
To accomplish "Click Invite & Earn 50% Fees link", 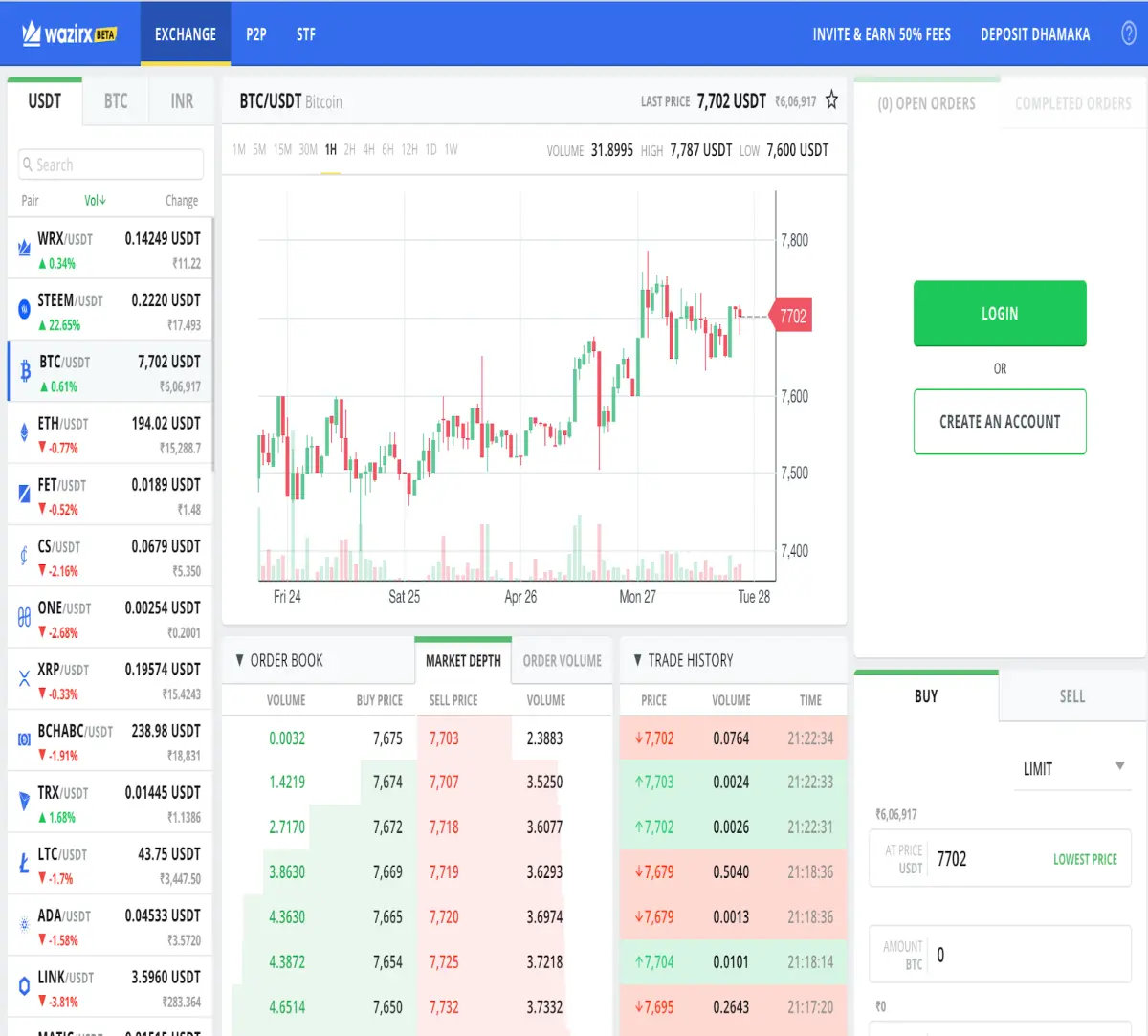I will click(x=882, y=34).
